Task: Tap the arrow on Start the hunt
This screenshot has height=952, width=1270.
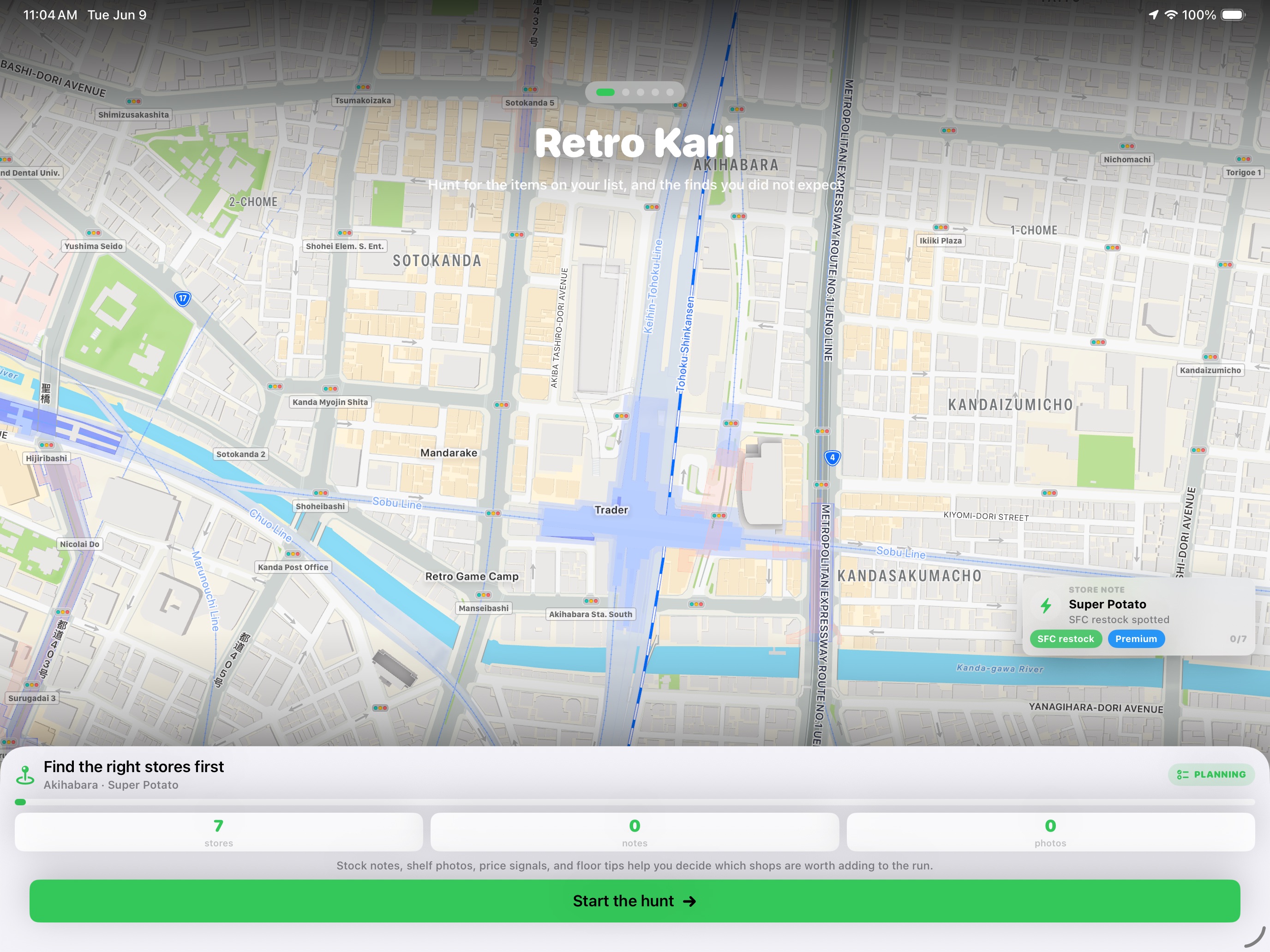Action: pyautogui.click(x=689, y=902)
